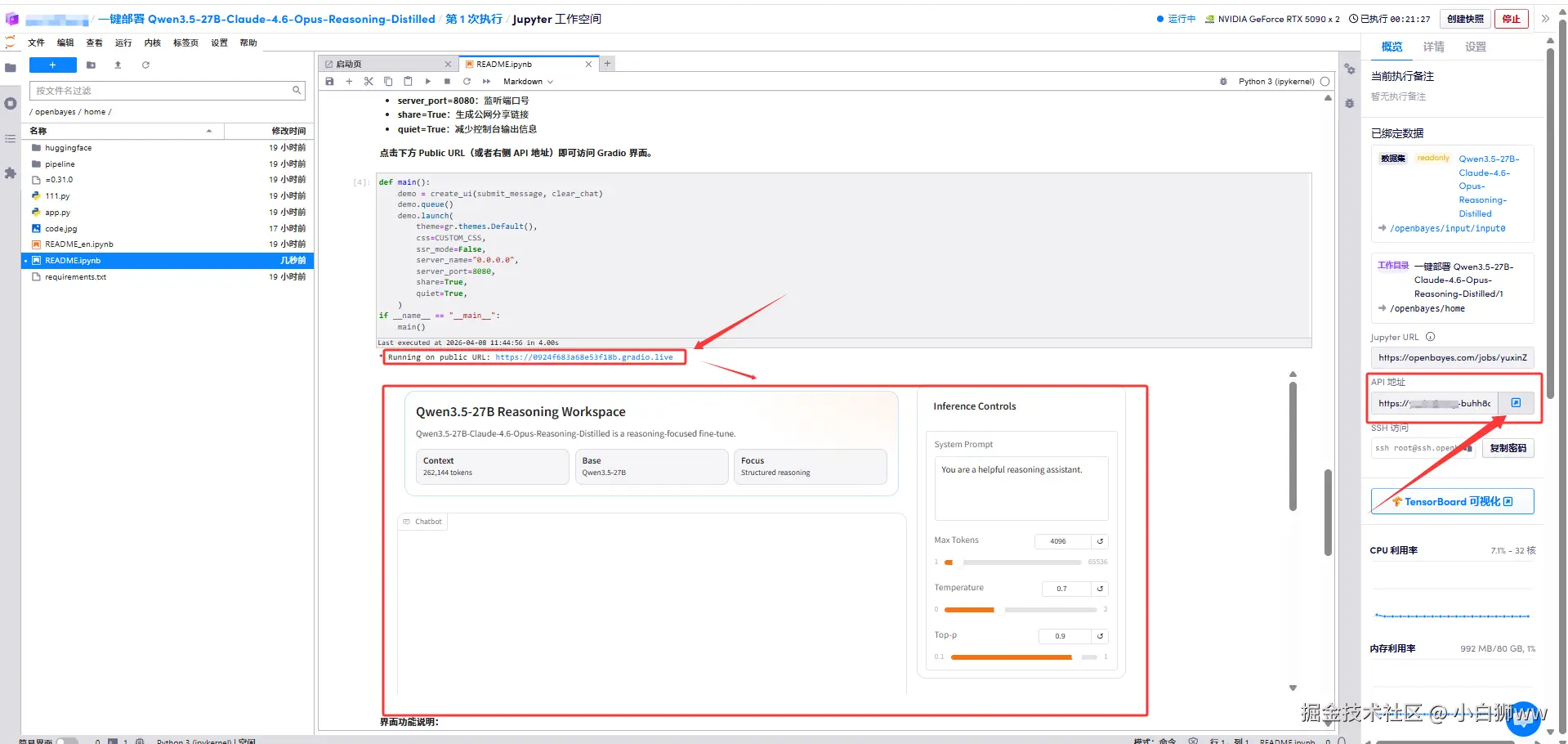Adjust the Top-p slider
The image size is (1568, 744).
1024,657
